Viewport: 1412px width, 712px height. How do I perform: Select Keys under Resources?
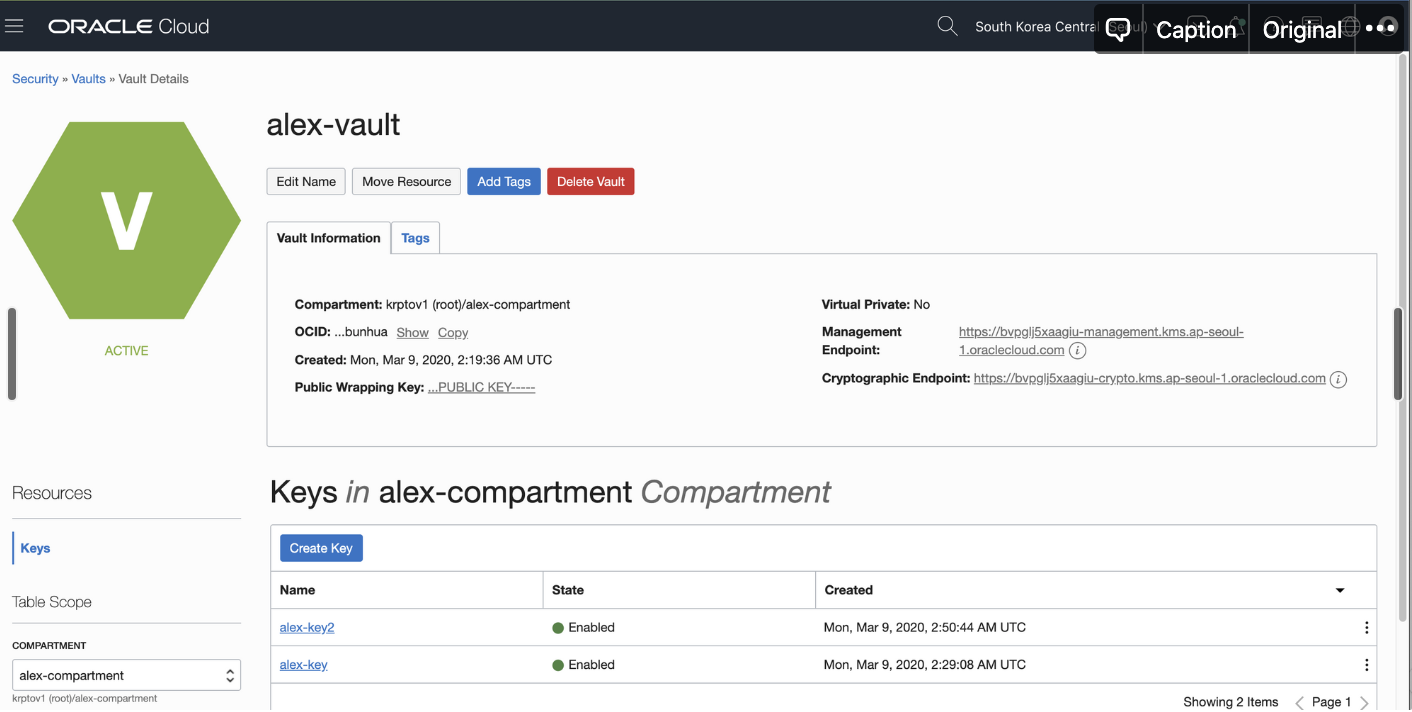tap(35, 548)
